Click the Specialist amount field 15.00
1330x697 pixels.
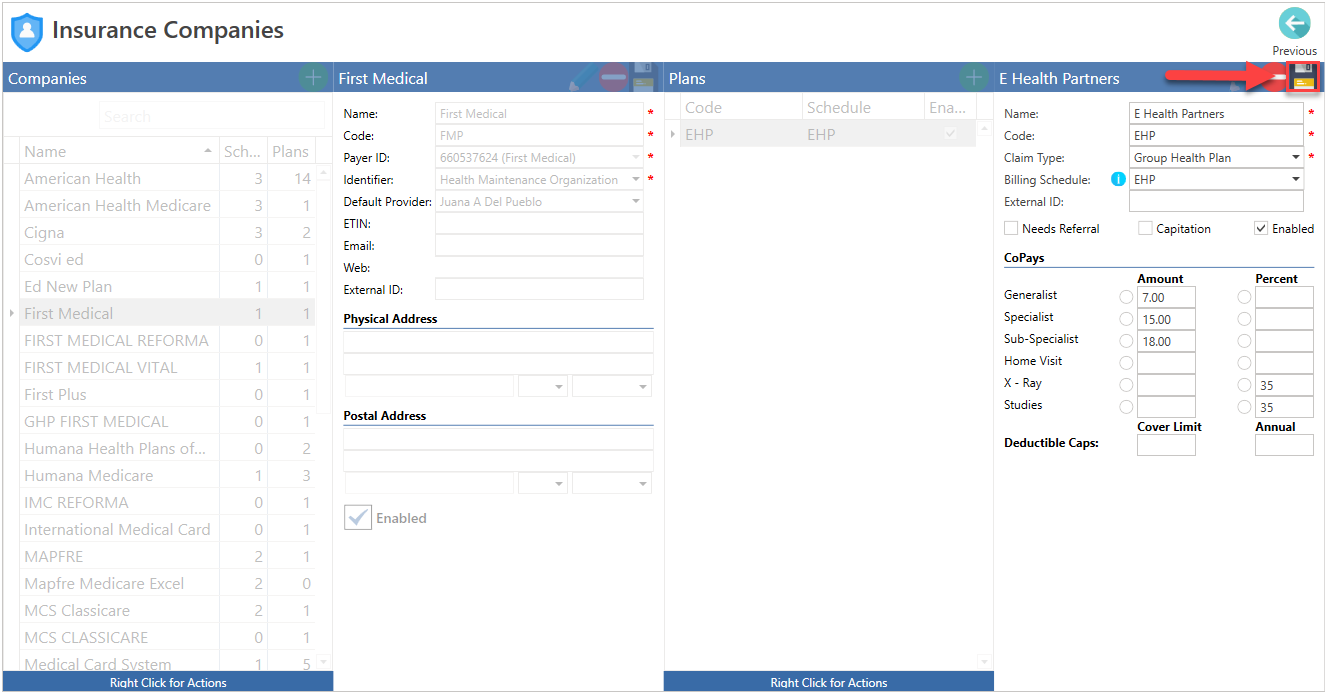coord(1166,319)
